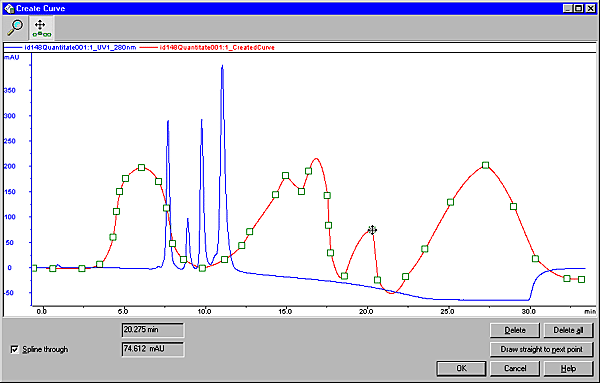Close the Create Curve window

click(x=591, y=8)
